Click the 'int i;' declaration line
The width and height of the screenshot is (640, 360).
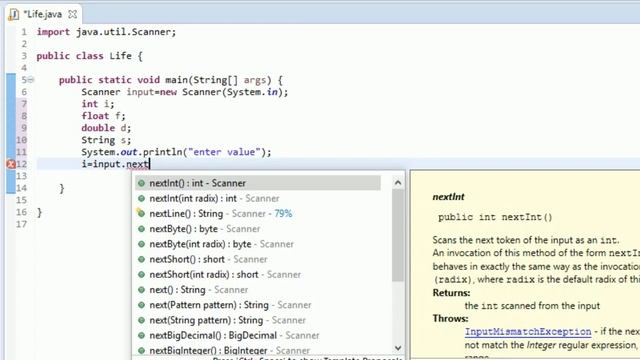(98, 104)
